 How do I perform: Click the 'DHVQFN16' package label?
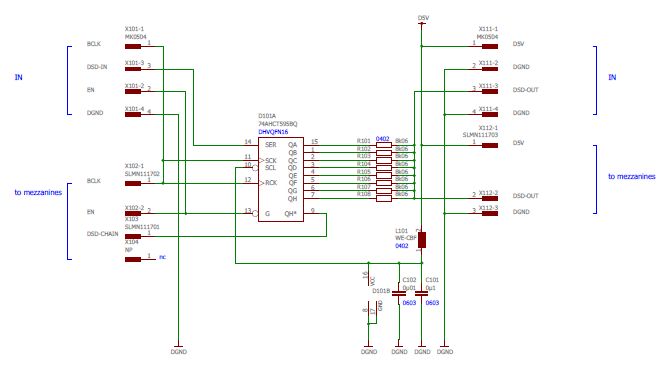pyautogui.click(x=273, y=132)
